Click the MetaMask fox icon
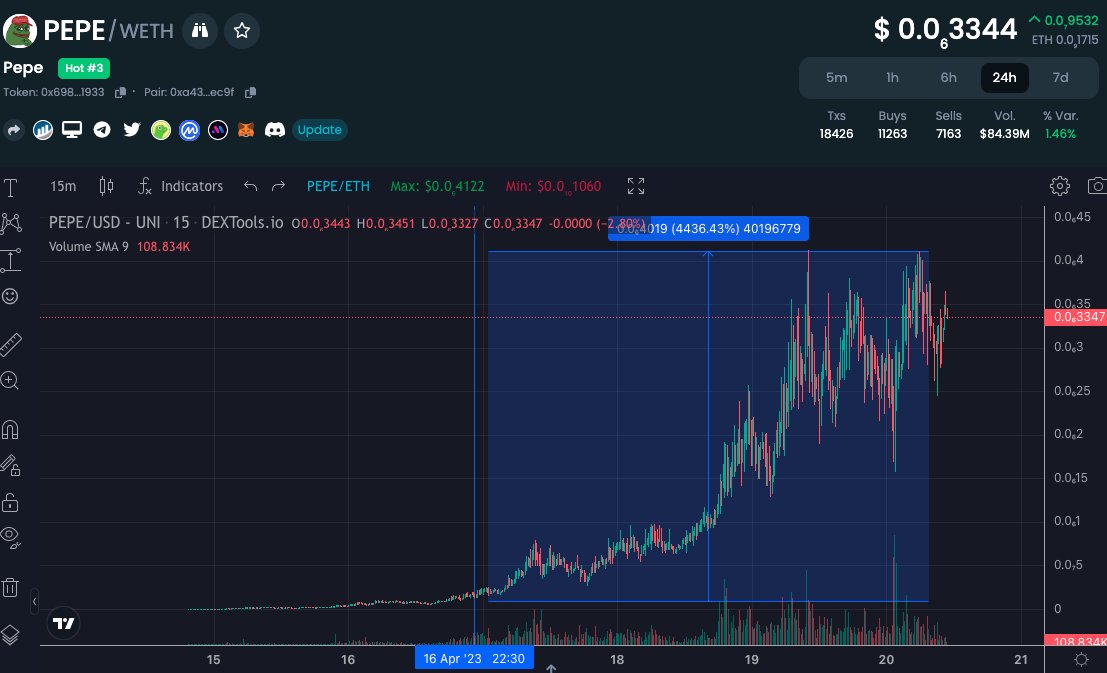This screenshot has width=1107, height=673. (246, 130)
